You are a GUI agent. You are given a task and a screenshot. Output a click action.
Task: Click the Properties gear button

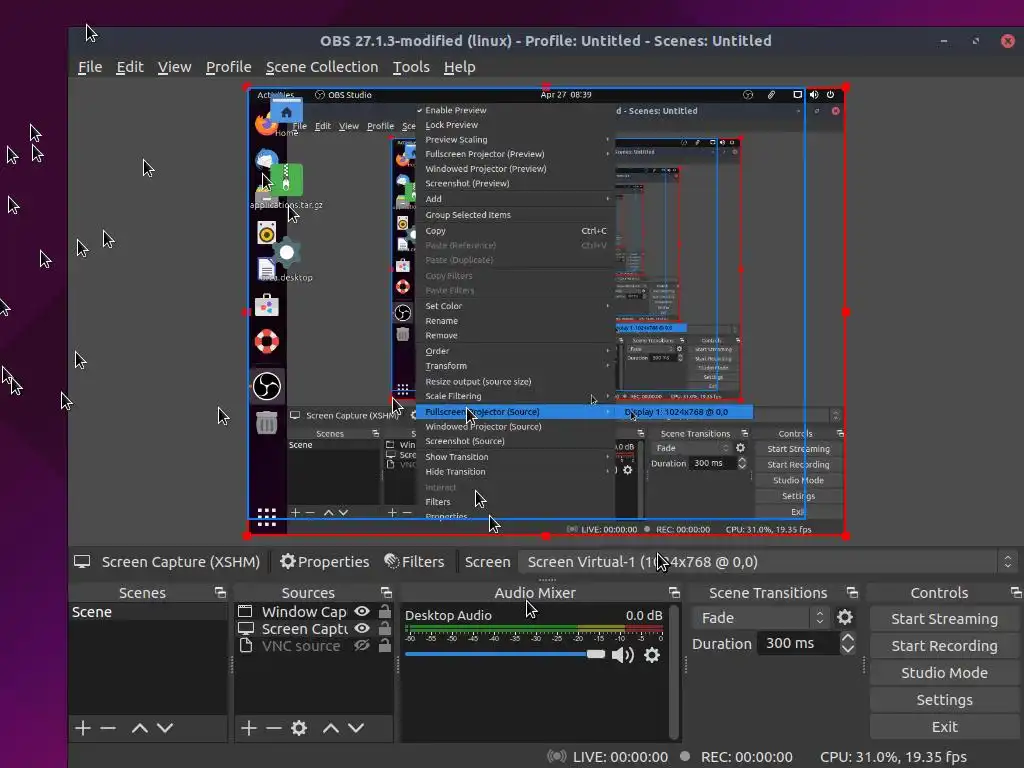click(x=325, y=562)
